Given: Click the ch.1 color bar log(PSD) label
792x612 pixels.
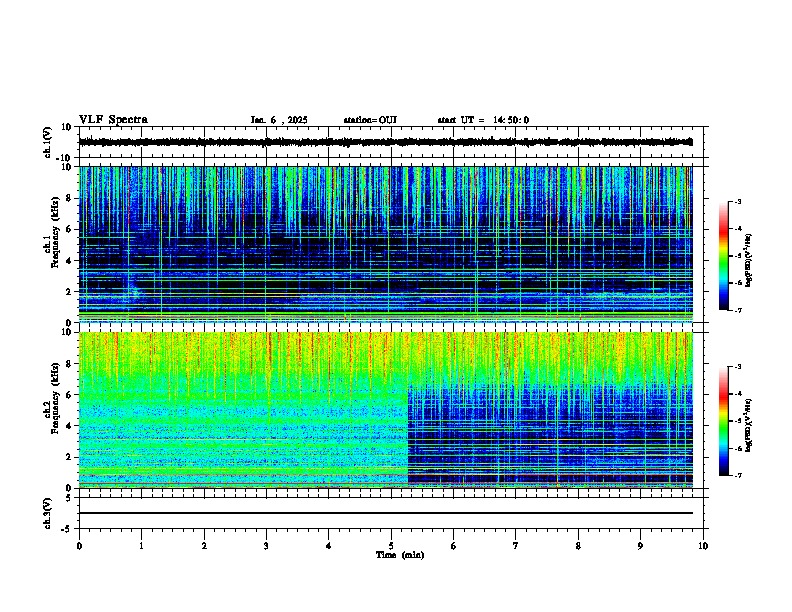Looking at the screenshot, I should tap(749, 261).
